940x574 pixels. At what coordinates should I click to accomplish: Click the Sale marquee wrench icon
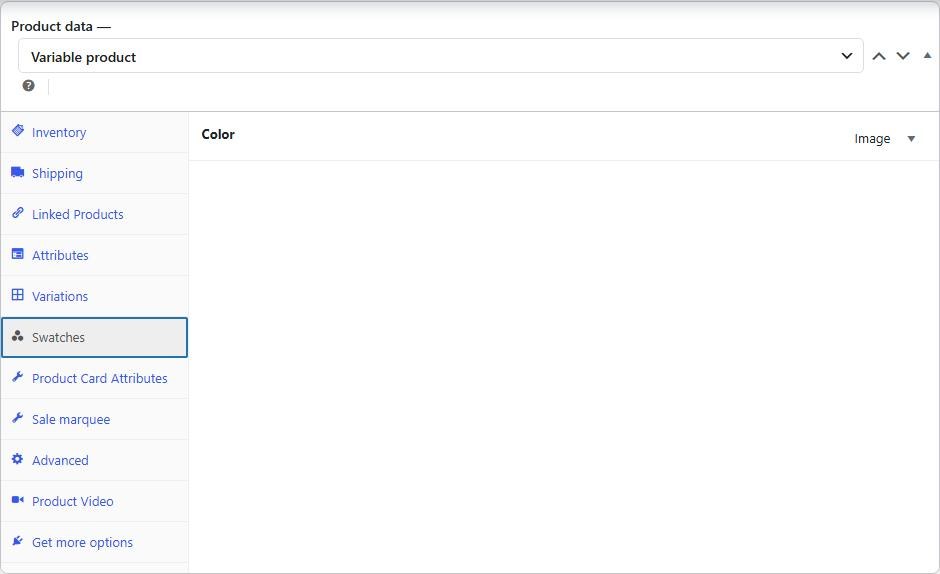point(18,417)
